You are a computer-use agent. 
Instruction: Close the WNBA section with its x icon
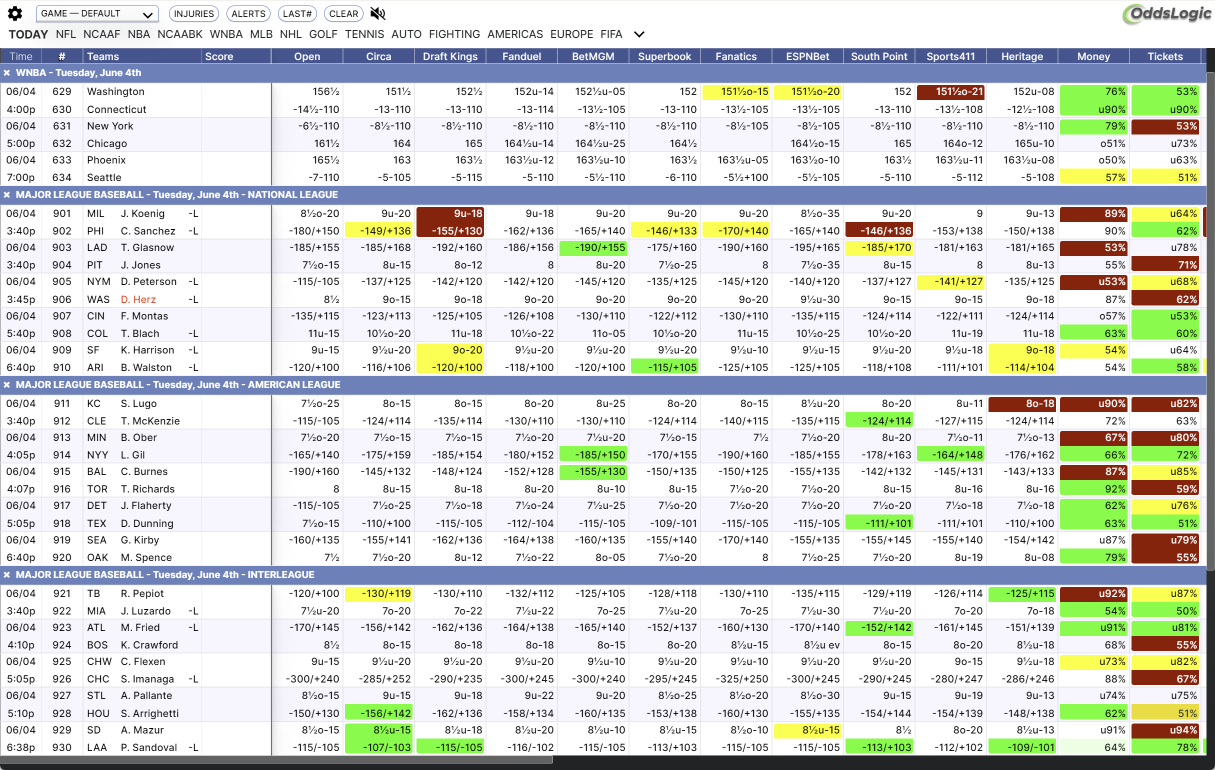7,73
